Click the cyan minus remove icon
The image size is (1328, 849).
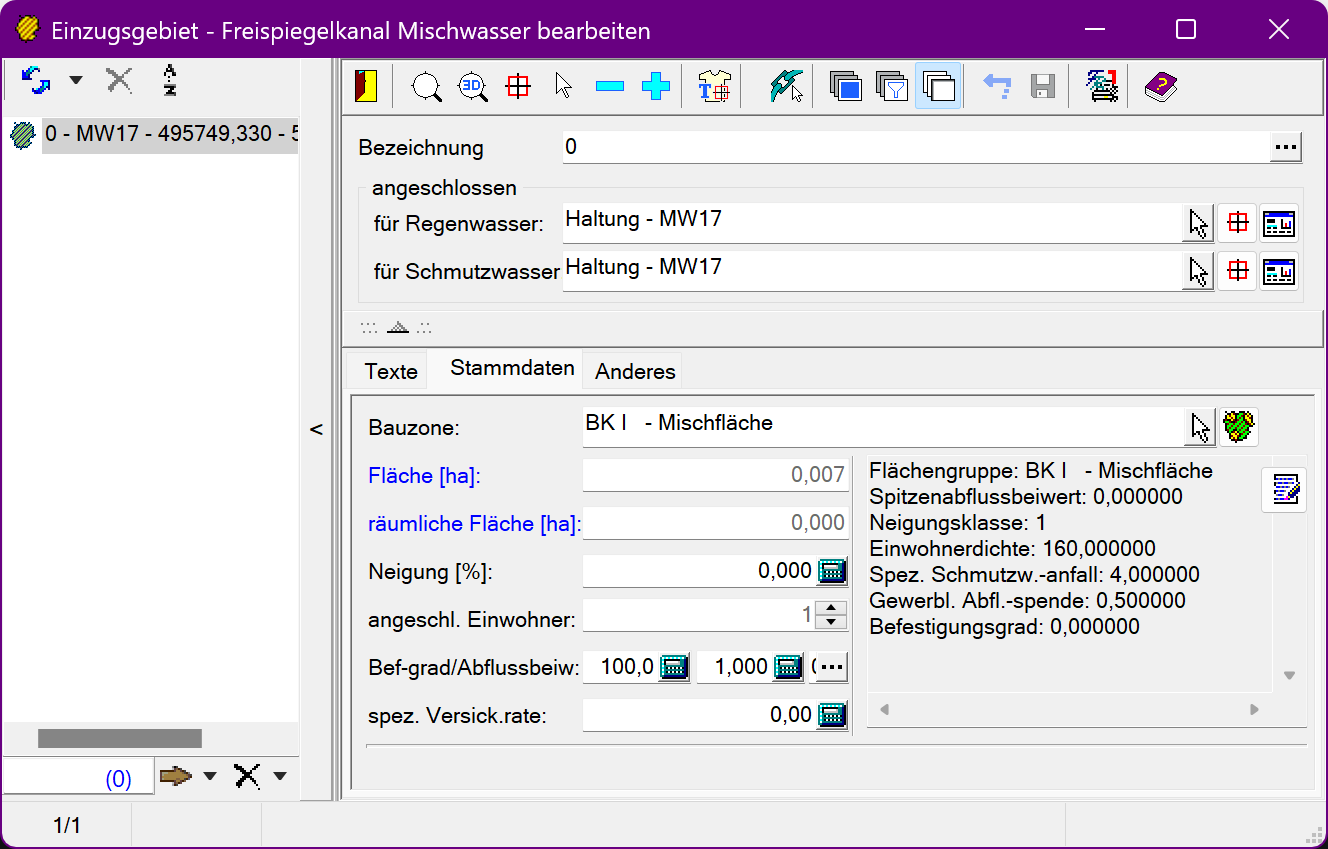tap(609, 87)
